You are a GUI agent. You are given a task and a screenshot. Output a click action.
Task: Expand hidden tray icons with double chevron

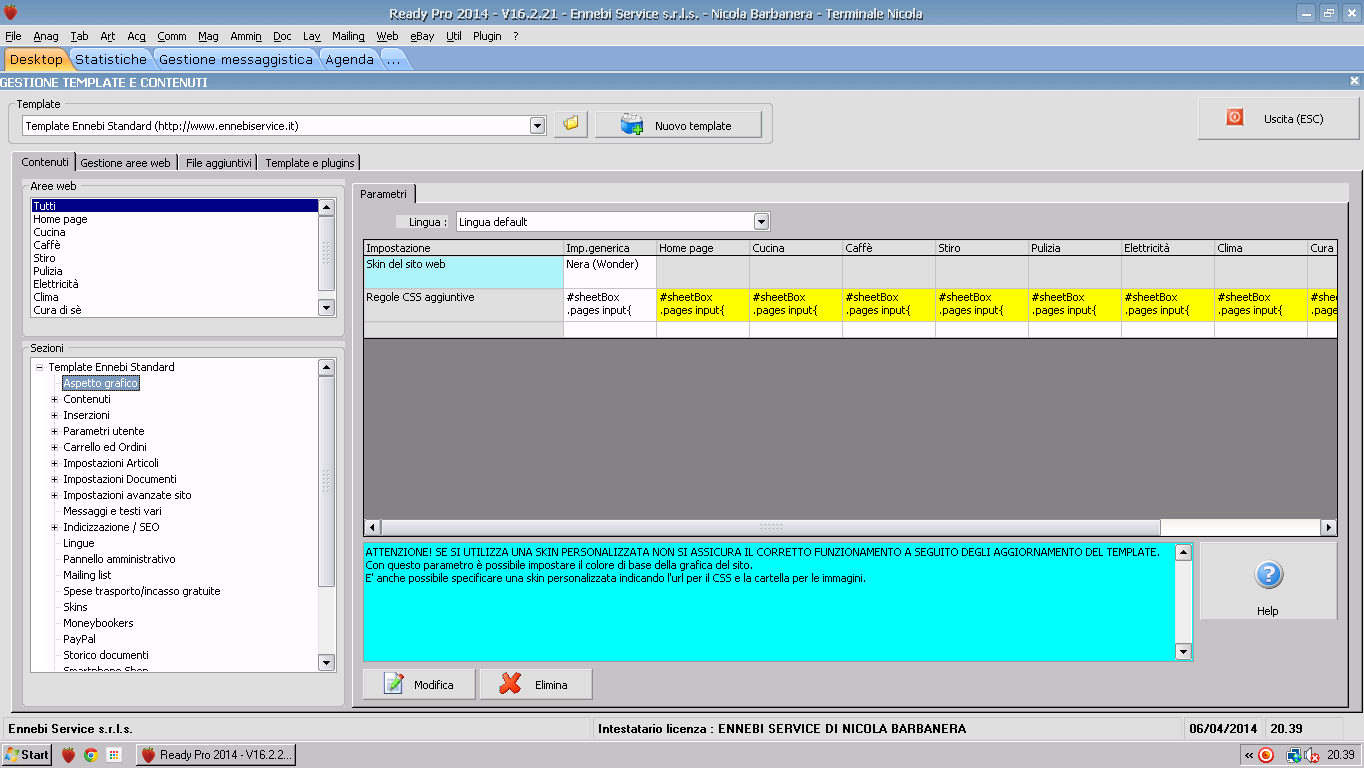click(1249, 755)
